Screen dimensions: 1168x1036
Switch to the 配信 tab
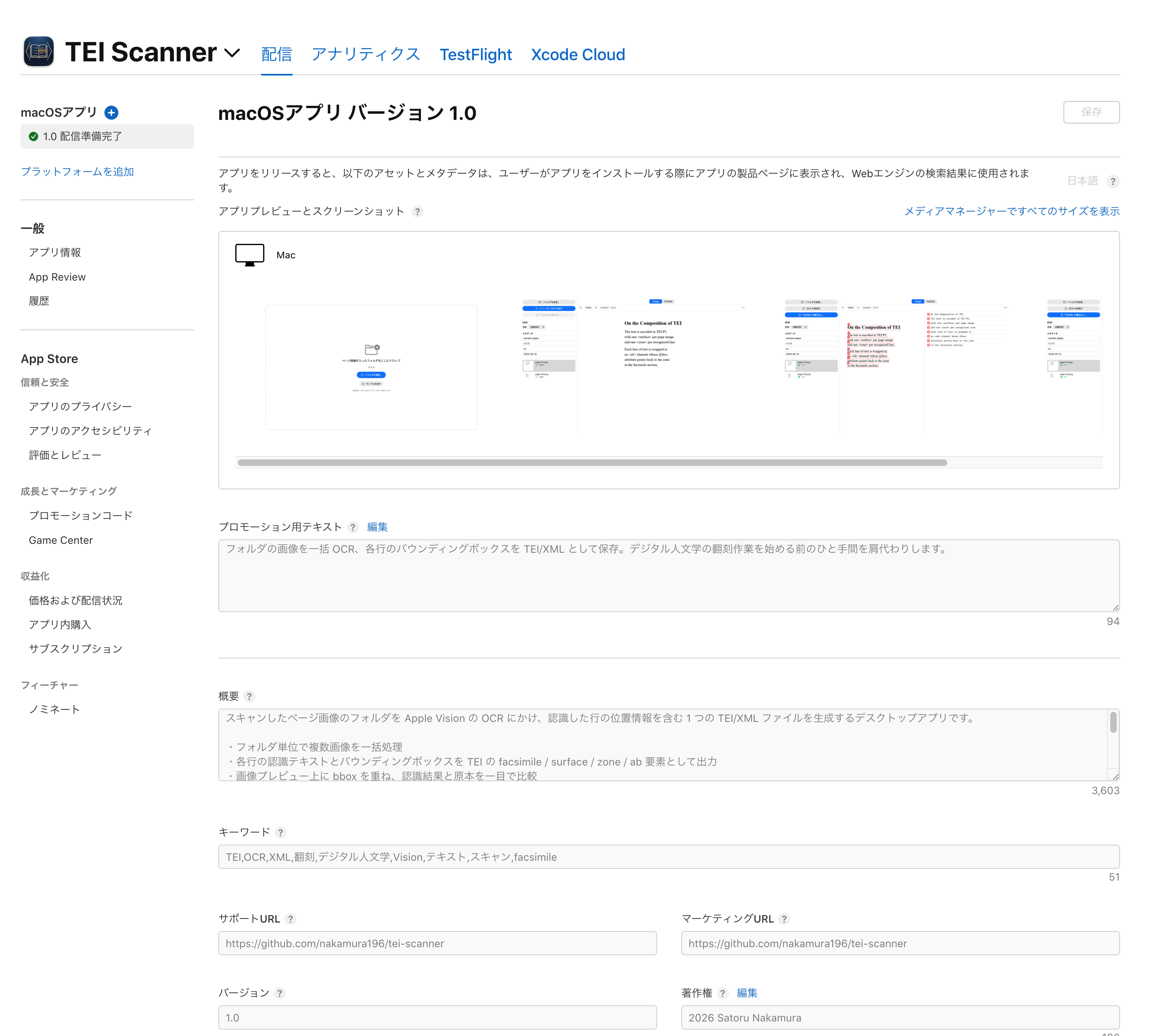276,55
